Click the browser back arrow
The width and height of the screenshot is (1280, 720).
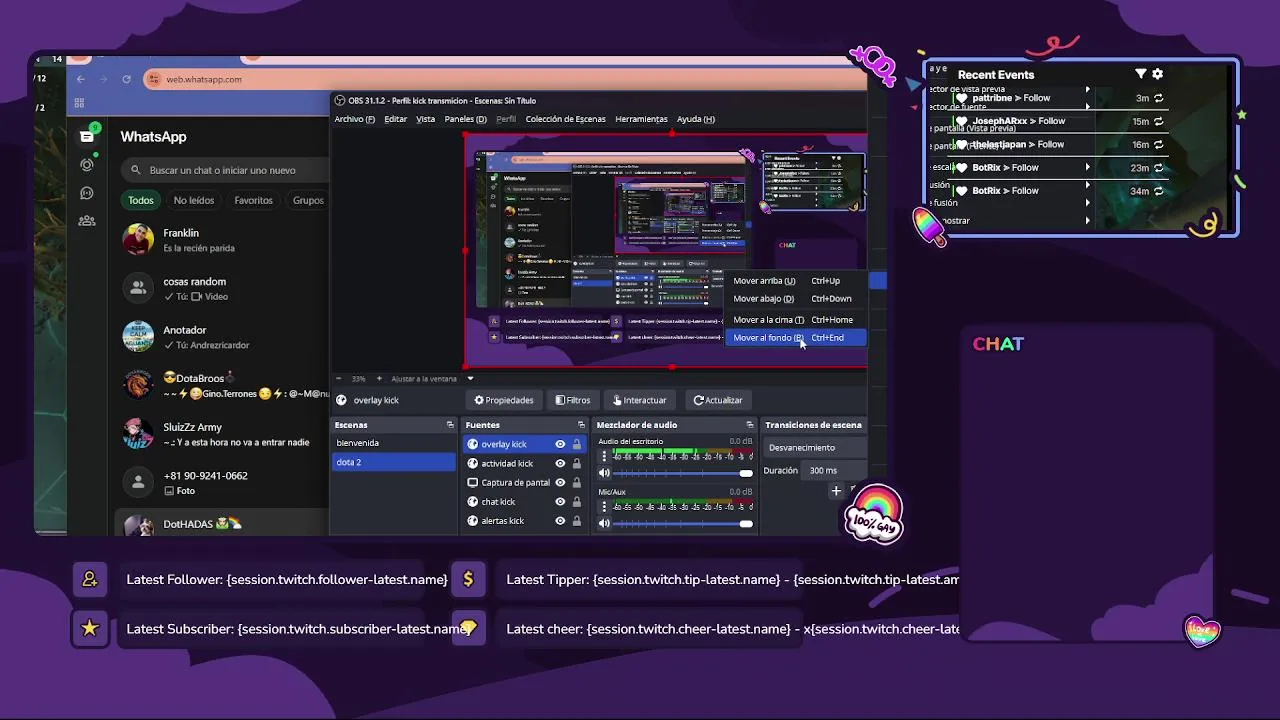click(x=80, y=79)
